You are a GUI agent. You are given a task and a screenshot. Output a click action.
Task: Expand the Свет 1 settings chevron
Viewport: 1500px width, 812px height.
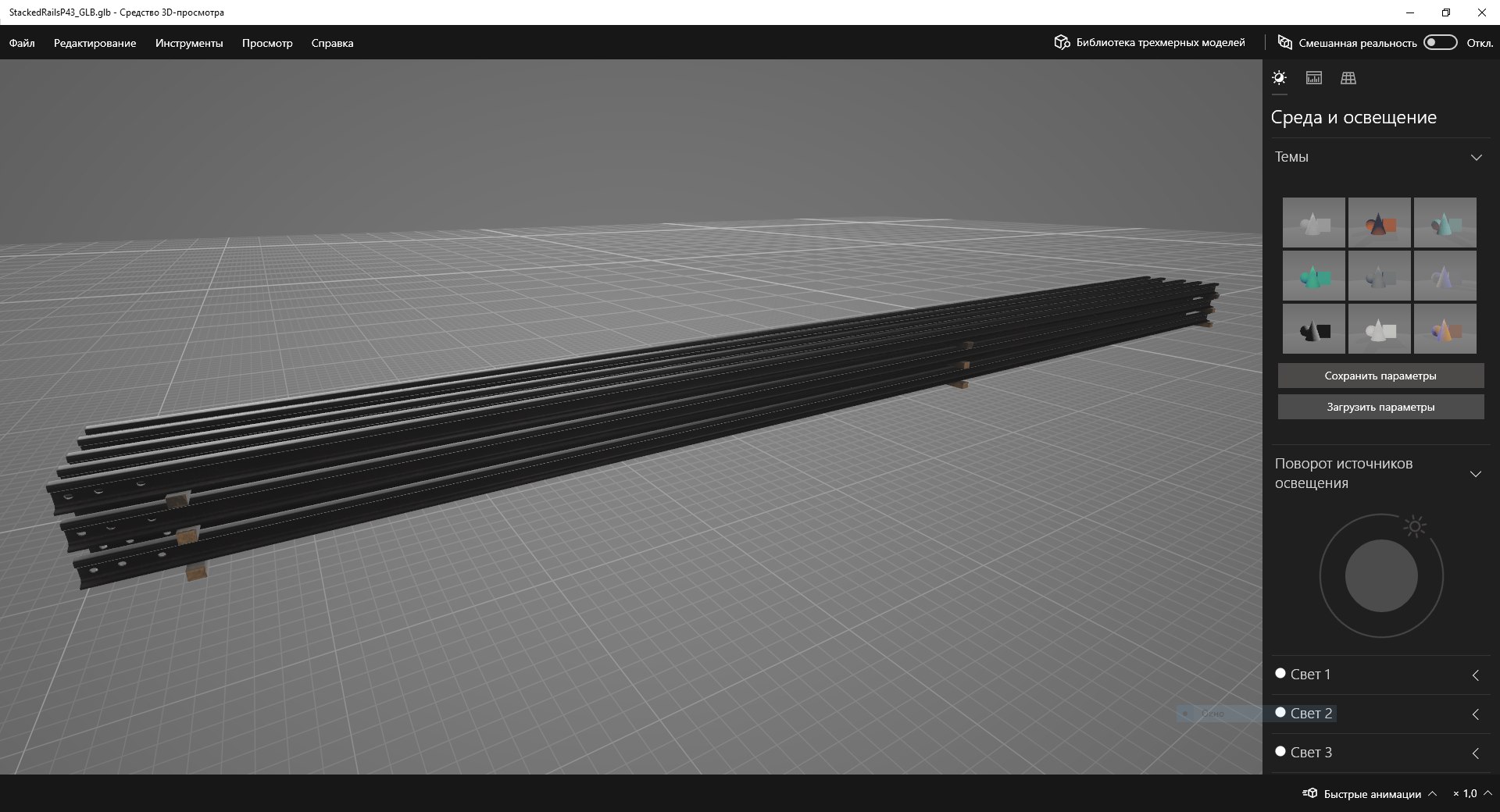pyautogui.click(x=1476, y=675)
